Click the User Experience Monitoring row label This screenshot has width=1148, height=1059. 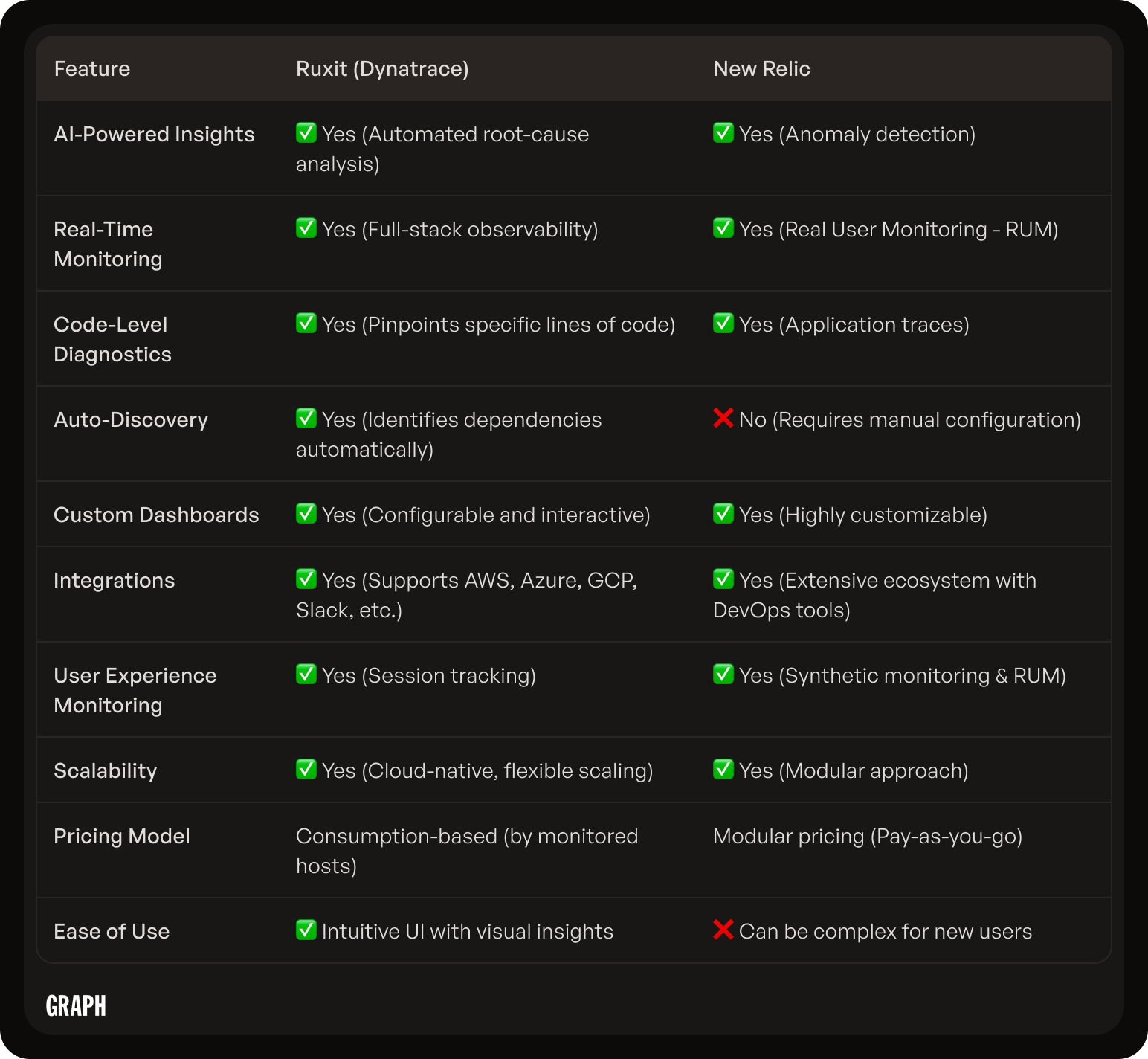pos(135,690)
